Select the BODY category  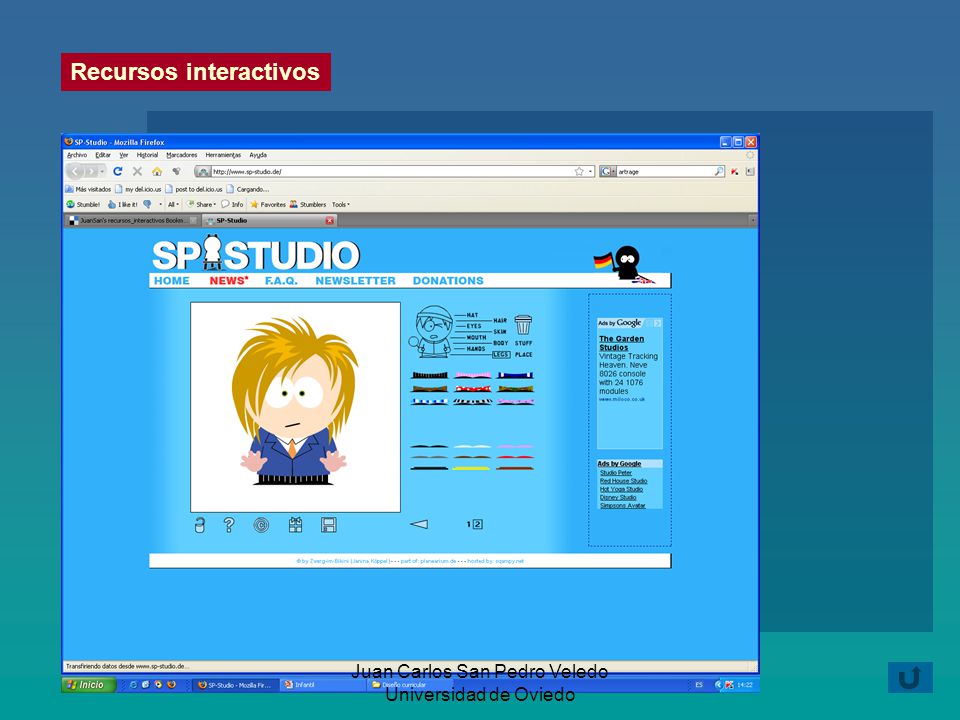point(501,343)
